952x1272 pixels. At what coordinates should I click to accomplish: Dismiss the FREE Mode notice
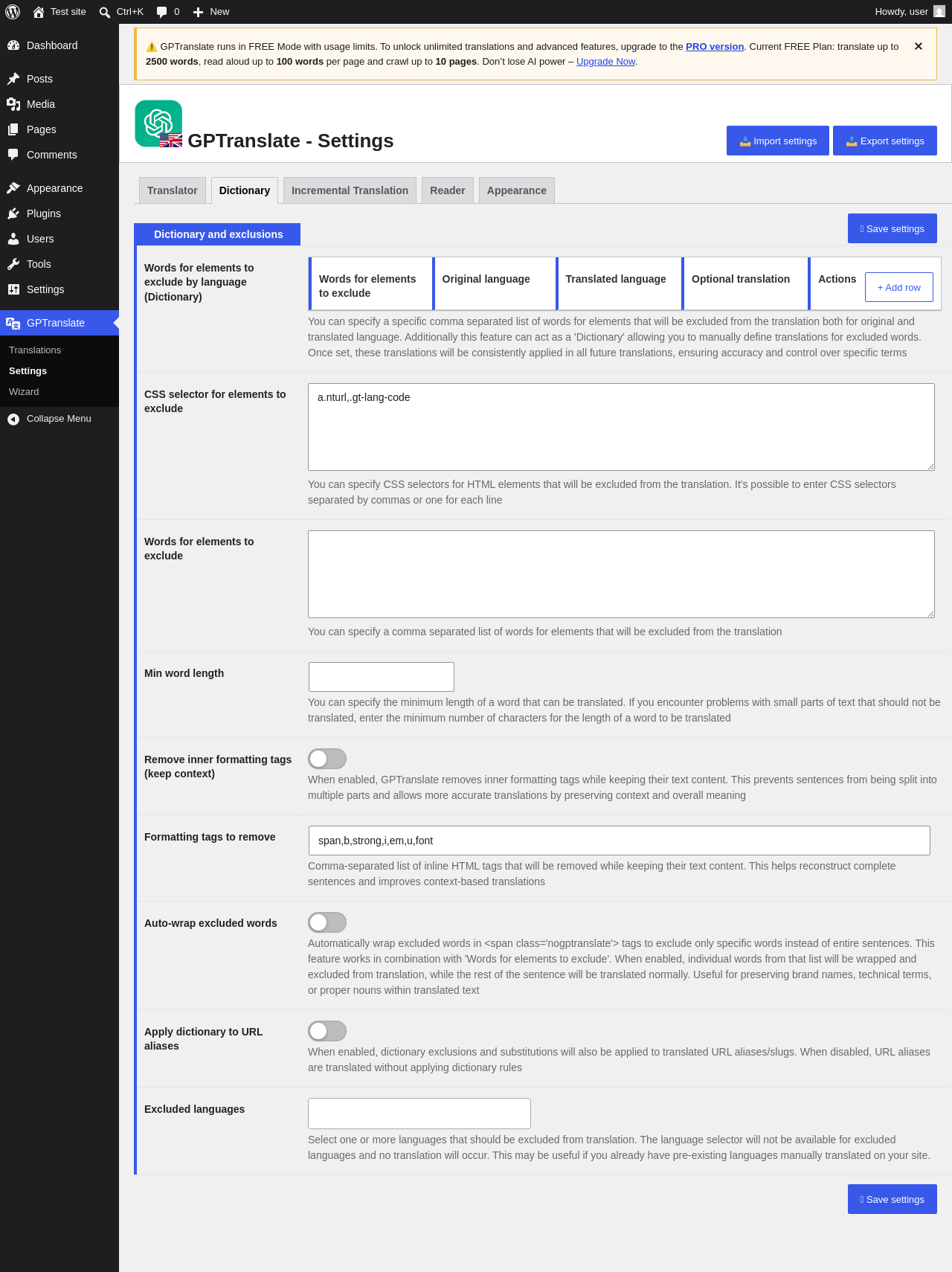click(x=919, y=46)
